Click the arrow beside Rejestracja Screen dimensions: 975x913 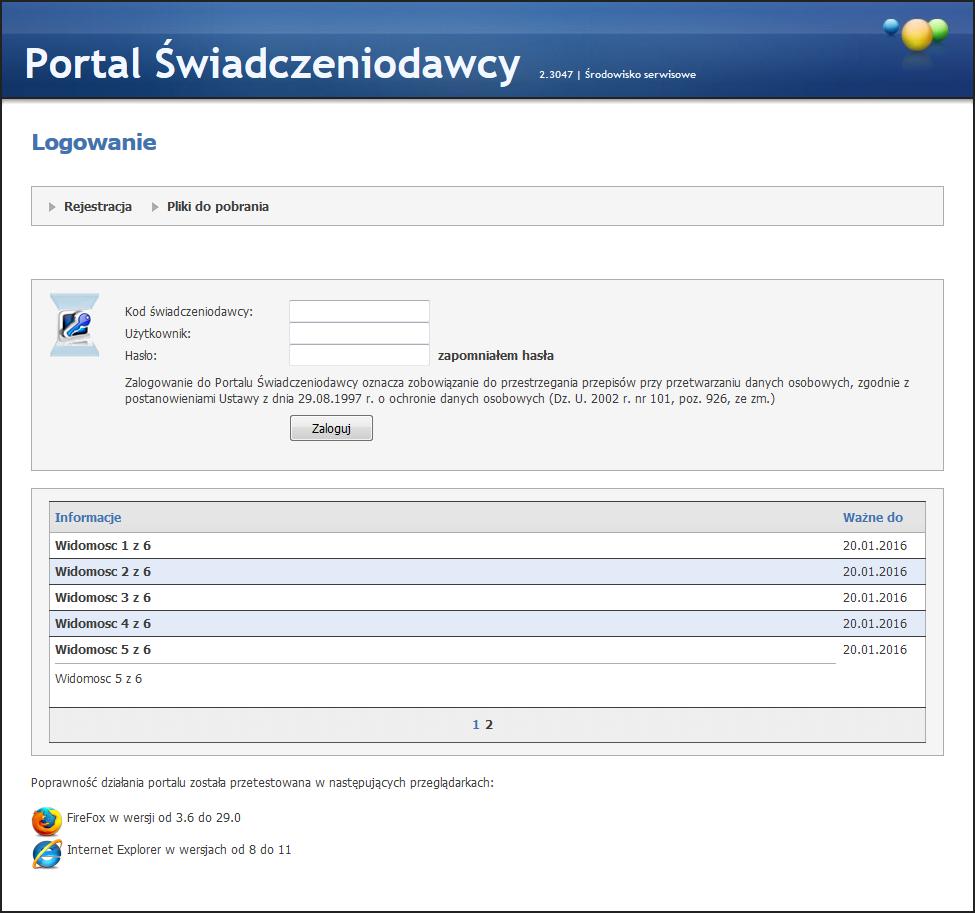52,207
